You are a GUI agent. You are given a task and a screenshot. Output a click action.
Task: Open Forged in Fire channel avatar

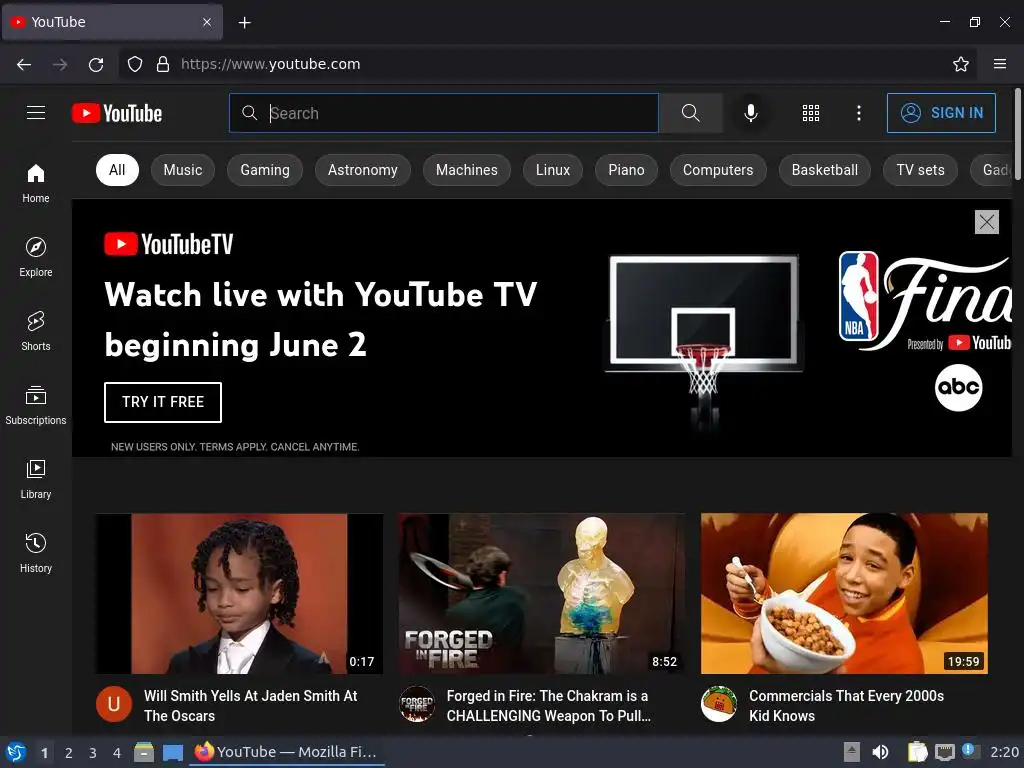point(417,704)
